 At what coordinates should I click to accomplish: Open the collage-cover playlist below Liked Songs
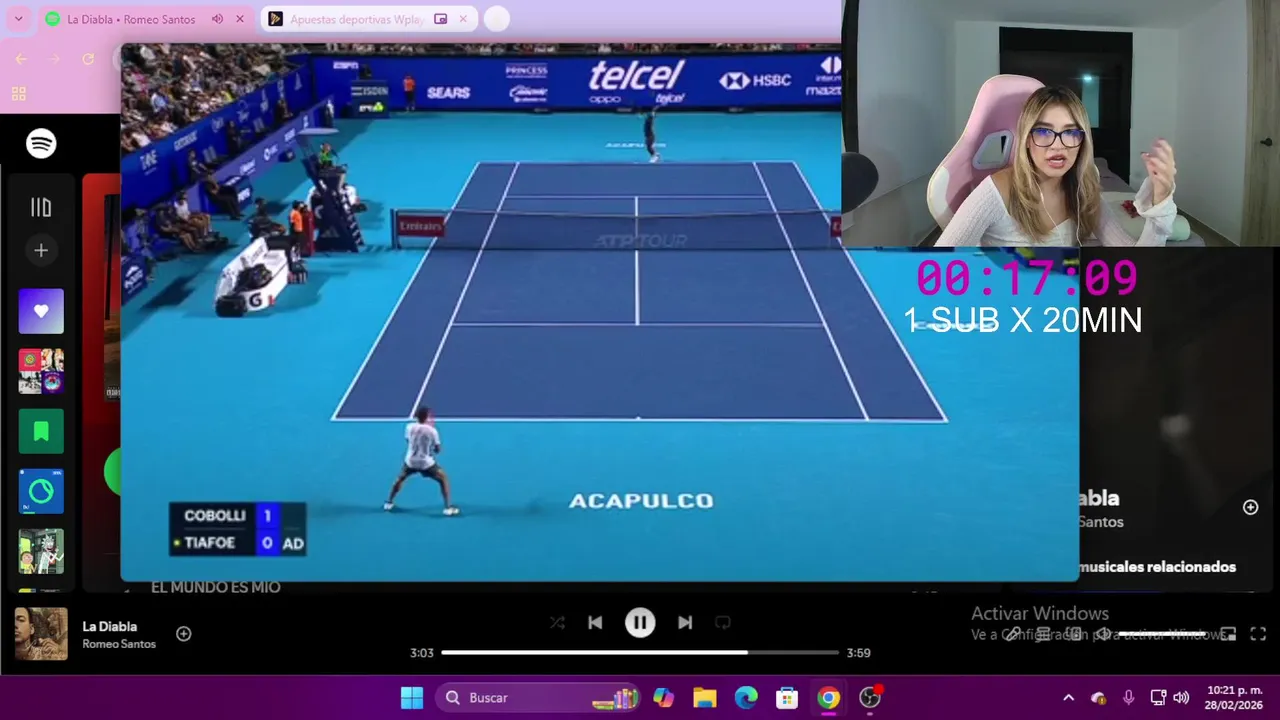pos(41,371)
